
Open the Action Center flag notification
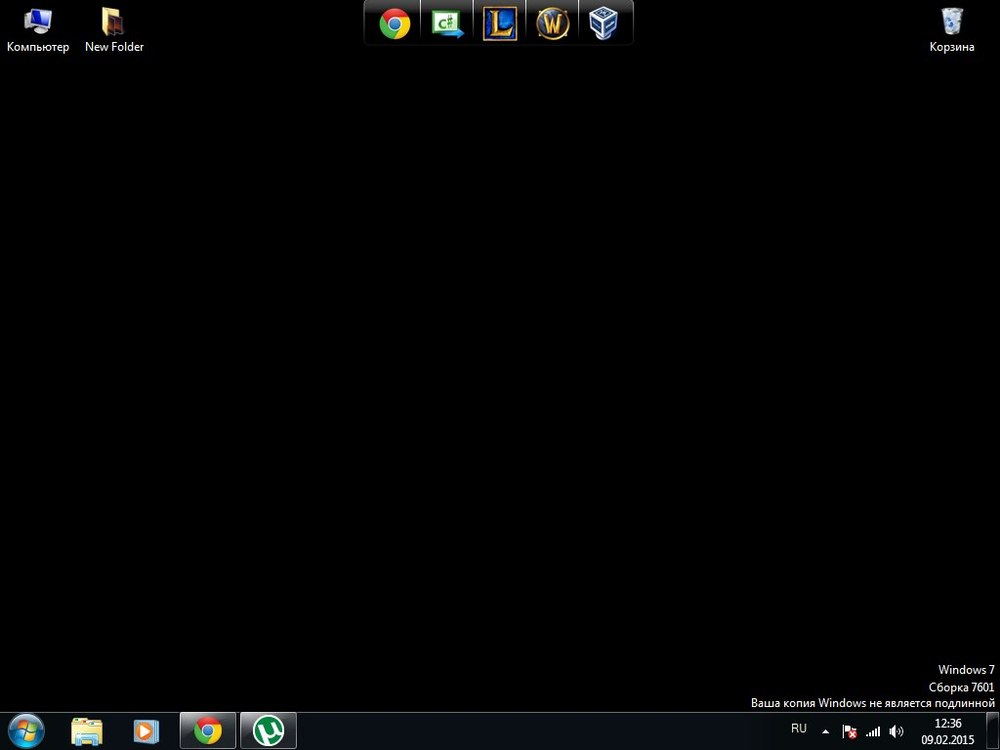tap(850, 731)
